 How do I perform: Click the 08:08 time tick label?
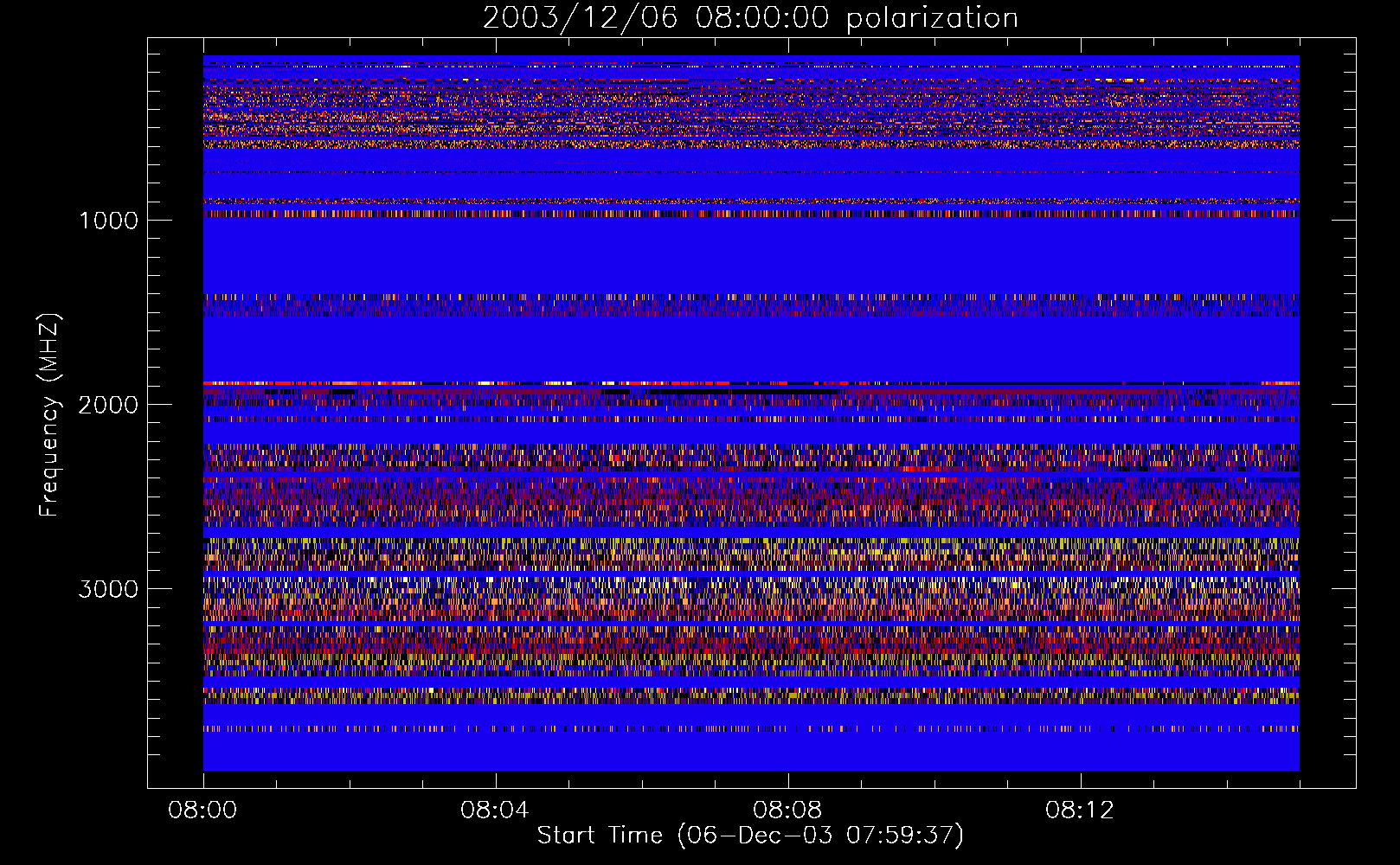point(787,811)
